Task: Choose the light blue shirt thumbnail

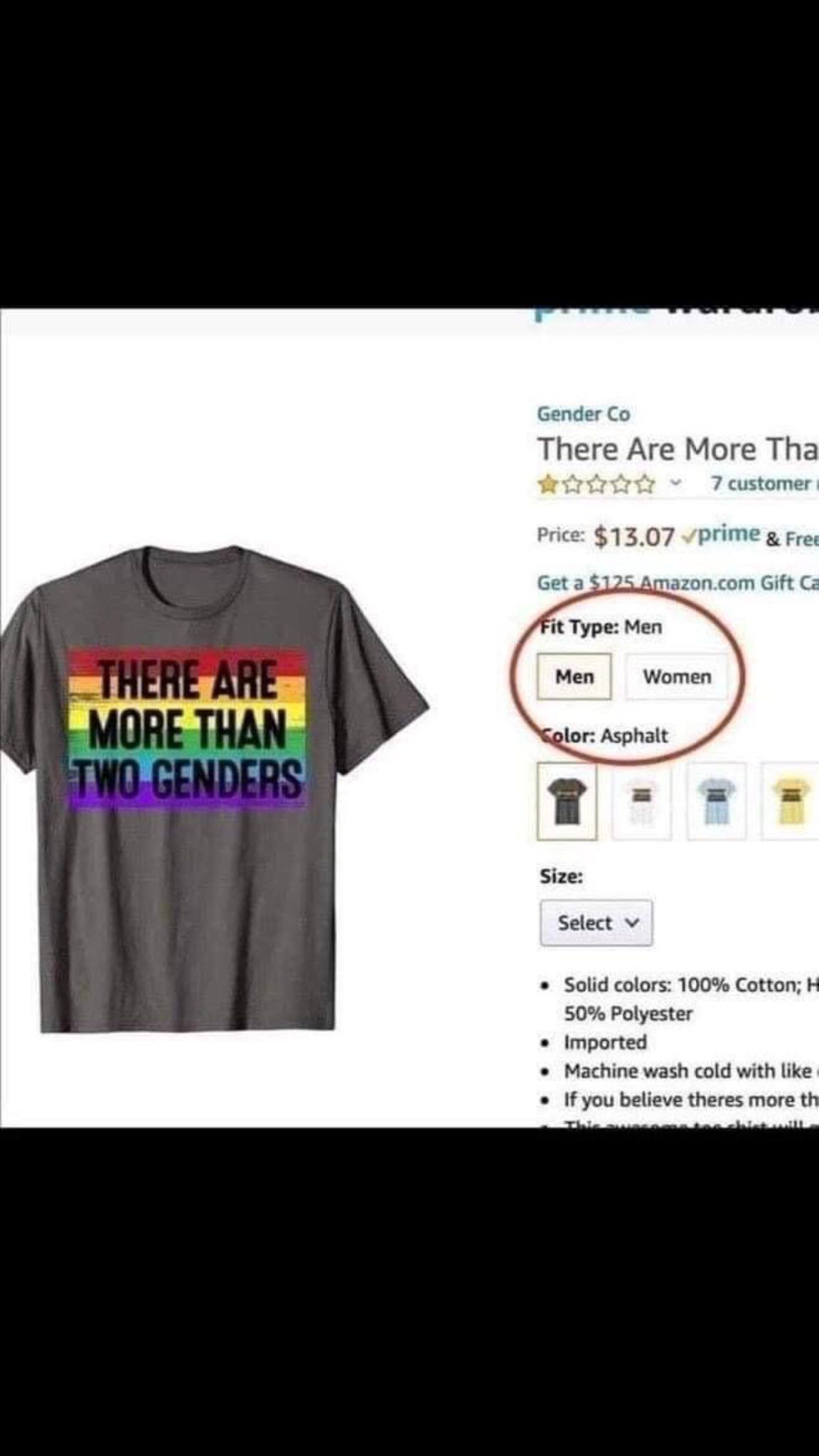Action: pos(716,801)
